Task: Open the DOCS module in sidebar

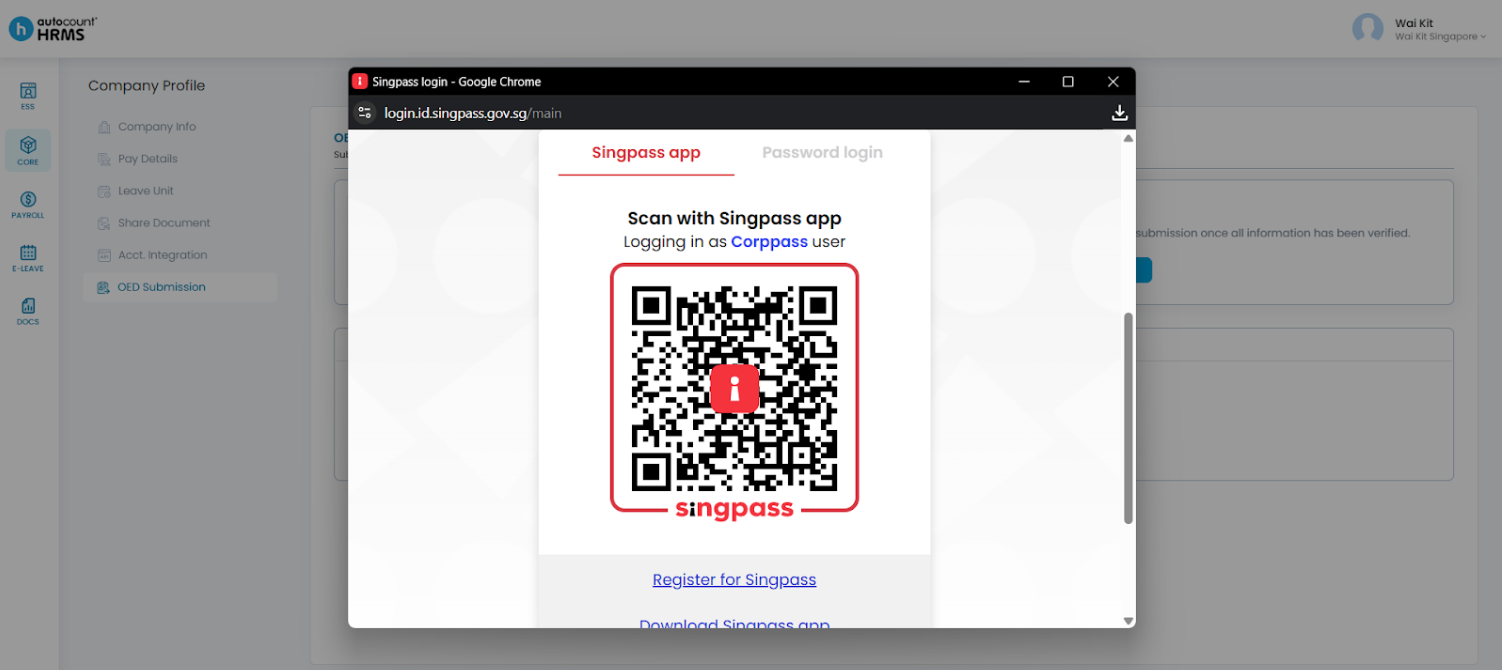Action: (28, 311)
